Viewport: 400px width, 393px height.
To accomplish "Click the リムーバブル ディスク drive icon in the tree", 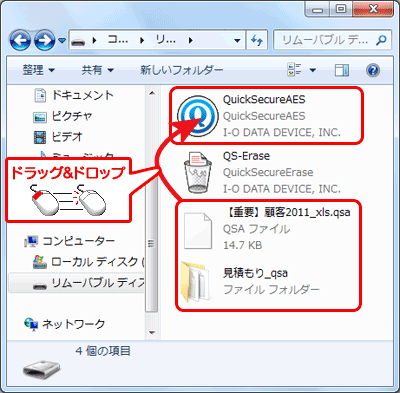I will coord(40,285).
